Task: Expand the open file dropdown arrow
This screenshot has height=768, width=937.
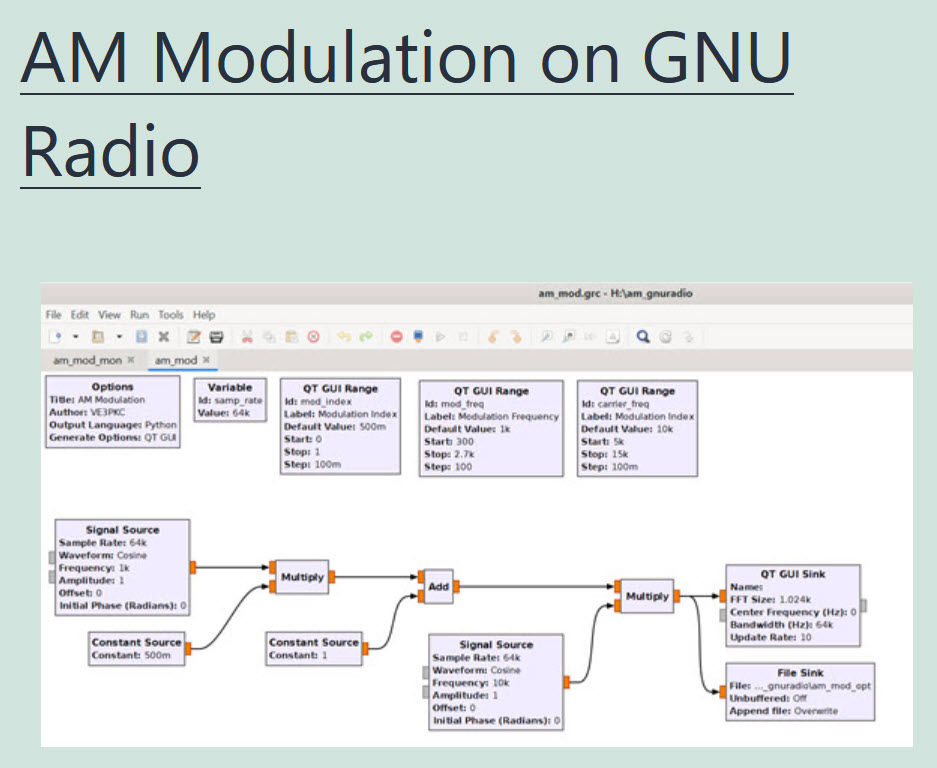Action: pyautogui.click(x=119, y=337)
